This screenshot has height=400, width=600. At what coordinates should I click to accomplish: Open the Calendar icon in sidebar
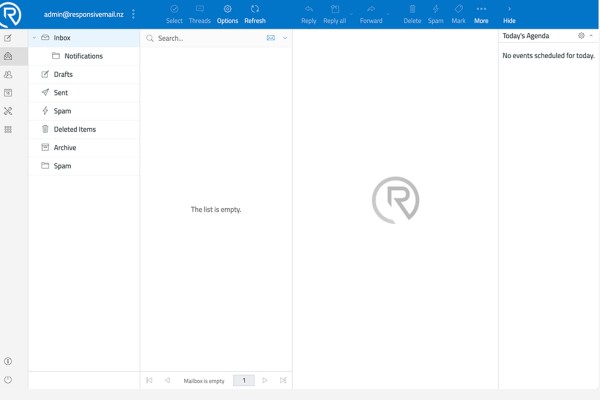coord(8,93)
